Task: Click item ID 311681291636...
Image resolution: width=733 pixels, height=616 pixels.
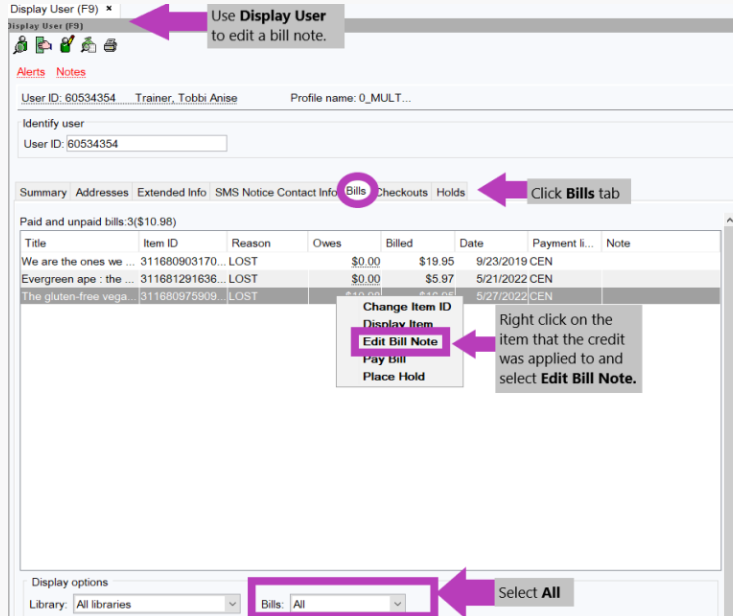Action: (183, 279)
